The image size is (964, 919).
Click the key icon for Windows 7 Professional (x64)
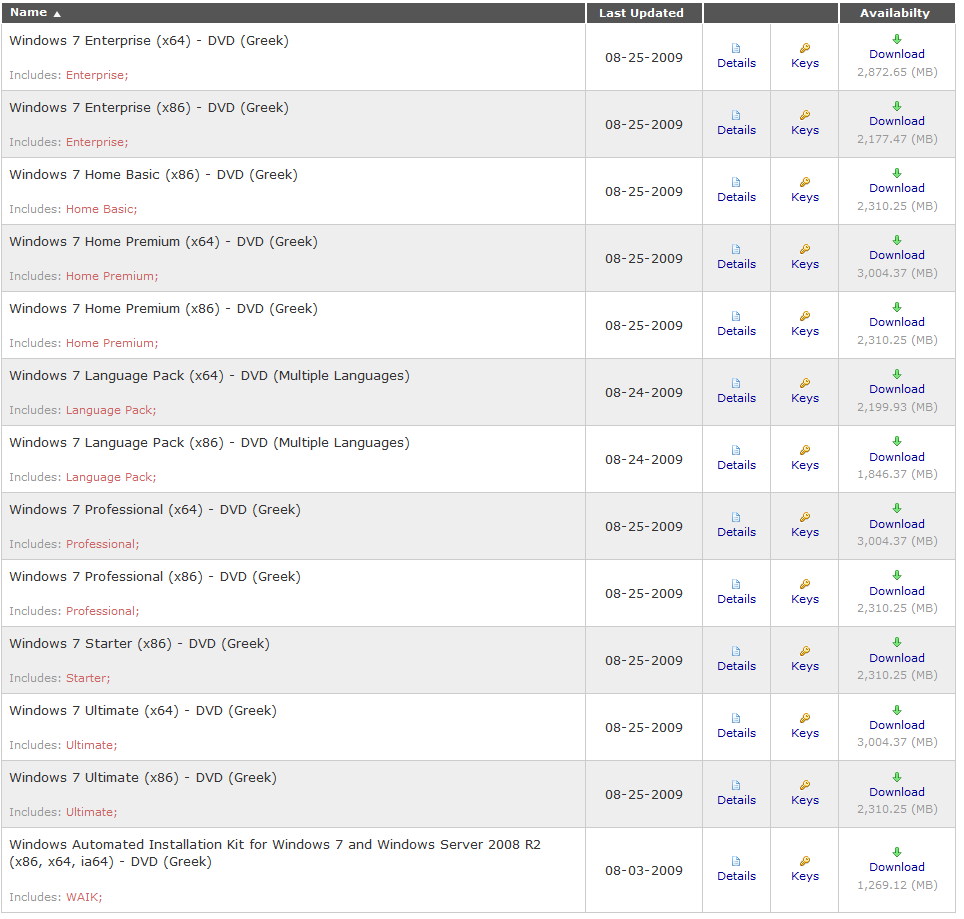(x=804, y=517)
